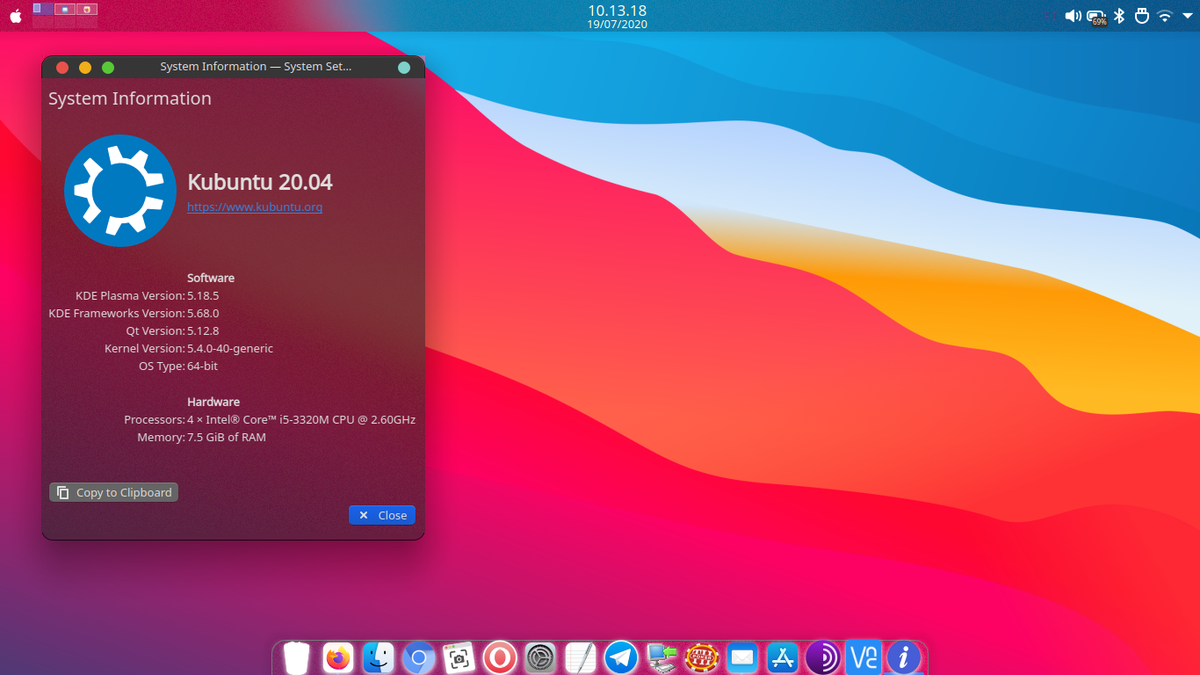Click the green maximize dot of System Information
The height and width of the screenshot is (675, 1200).
(x=108, y=67)
